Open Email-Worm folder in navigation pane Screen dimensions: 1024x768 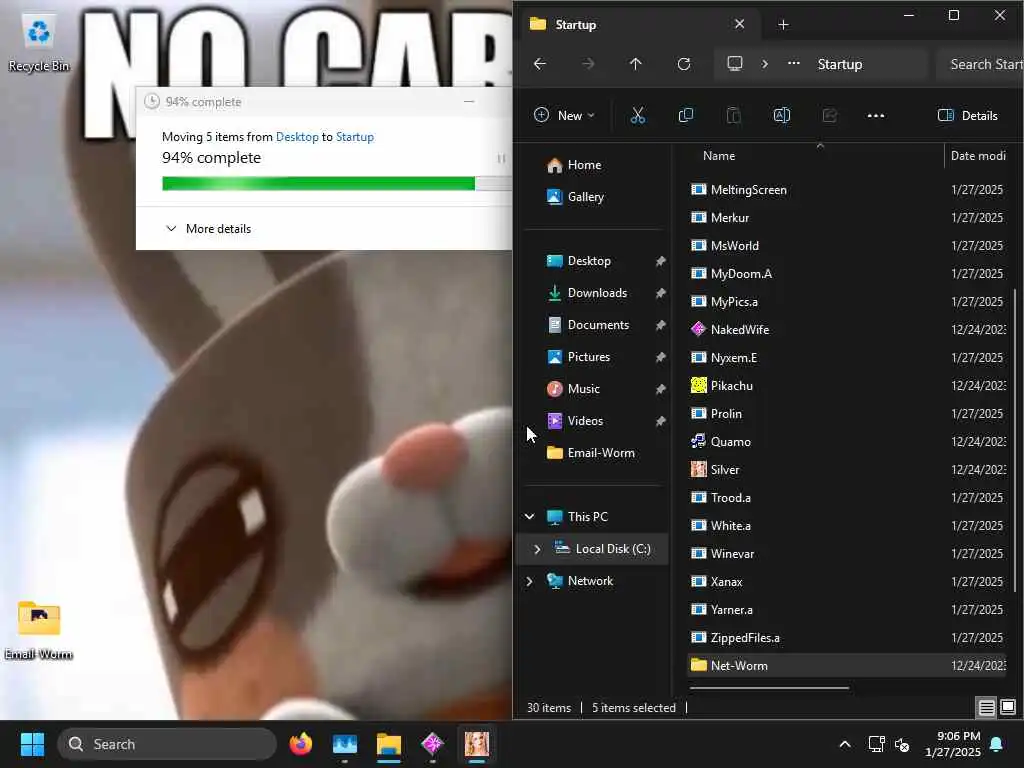(601, 453)
